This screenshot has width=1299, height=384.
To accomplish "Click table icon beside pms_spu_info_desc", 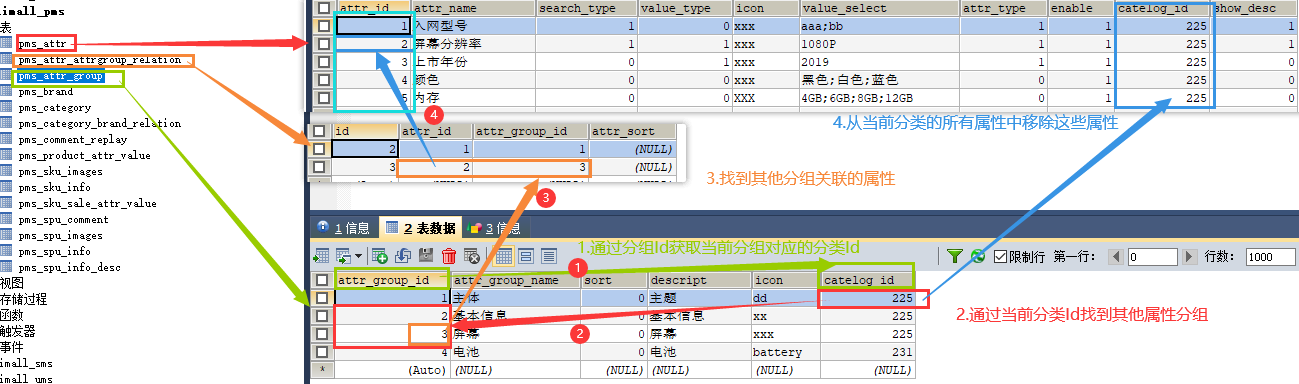I will [x=7, y=268].
